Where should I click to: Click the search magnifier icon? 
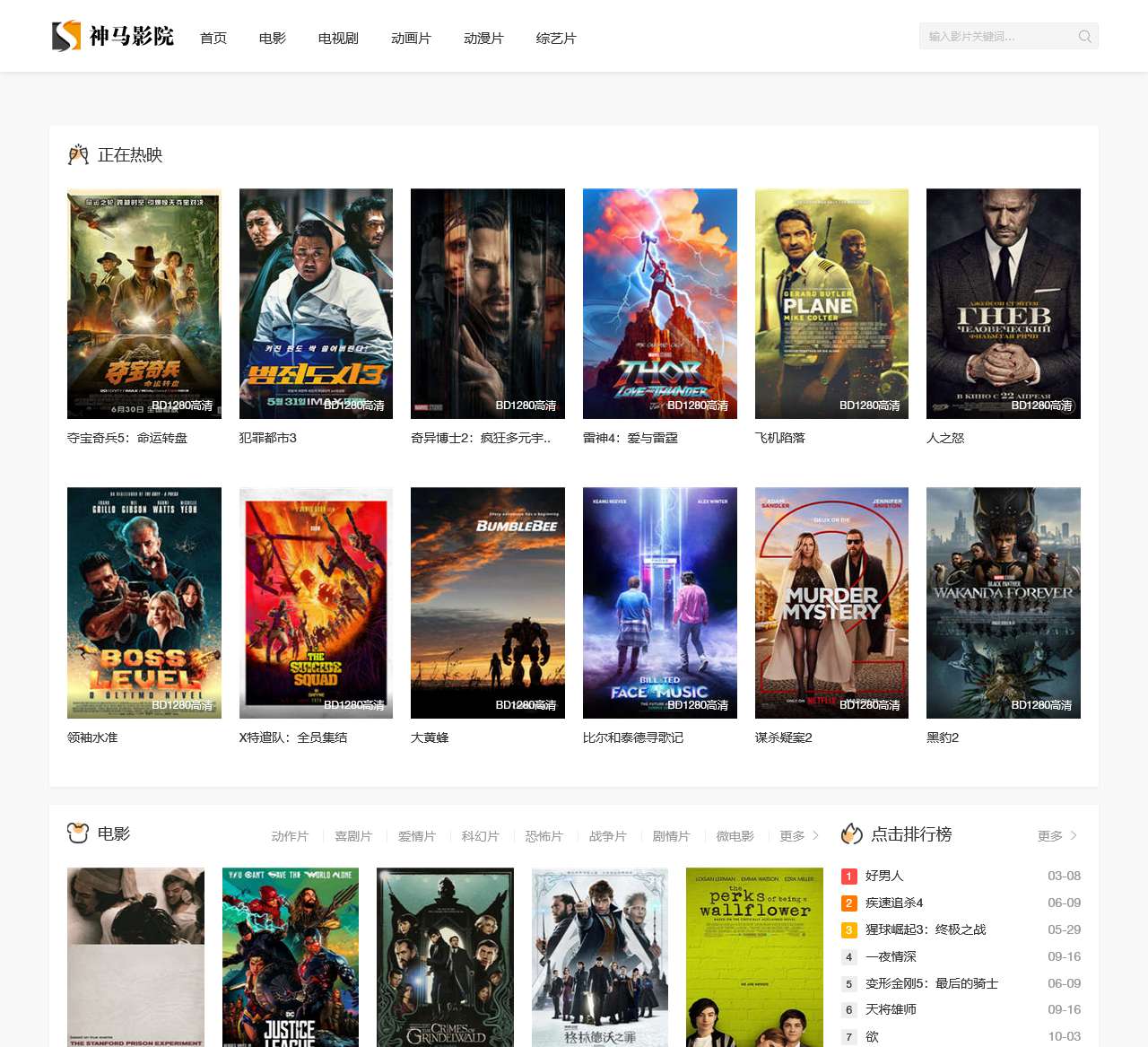click(x=1085, y=37)
